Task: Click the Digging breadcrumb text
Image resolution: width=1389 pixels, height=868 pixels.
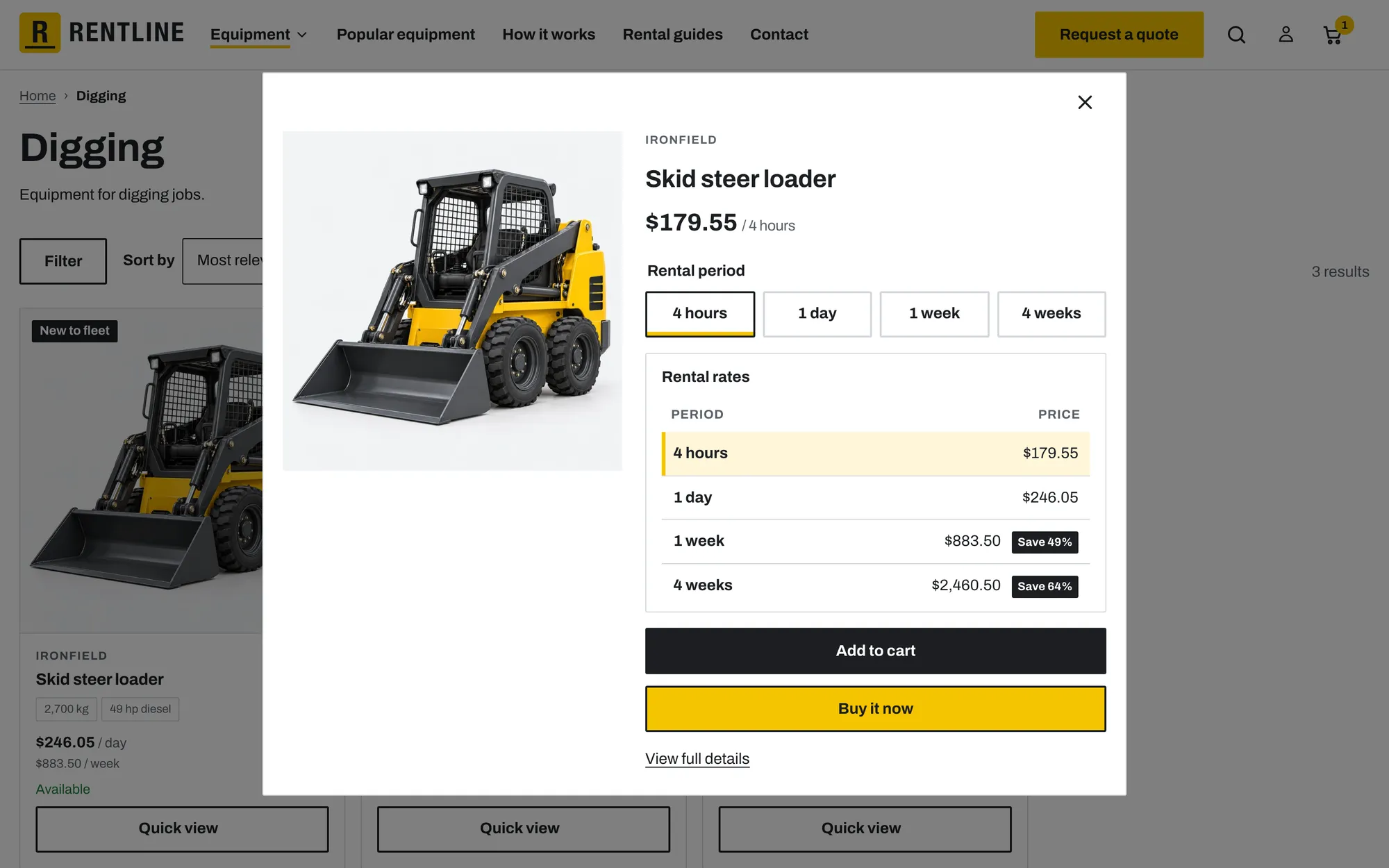Action: pyautogui.click(x=101, y=96)
